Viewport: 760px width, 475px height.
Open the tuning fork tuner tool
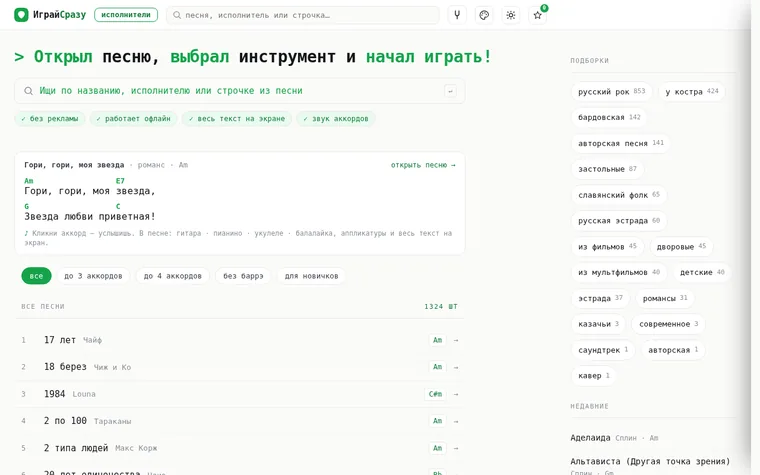point(457,15)
